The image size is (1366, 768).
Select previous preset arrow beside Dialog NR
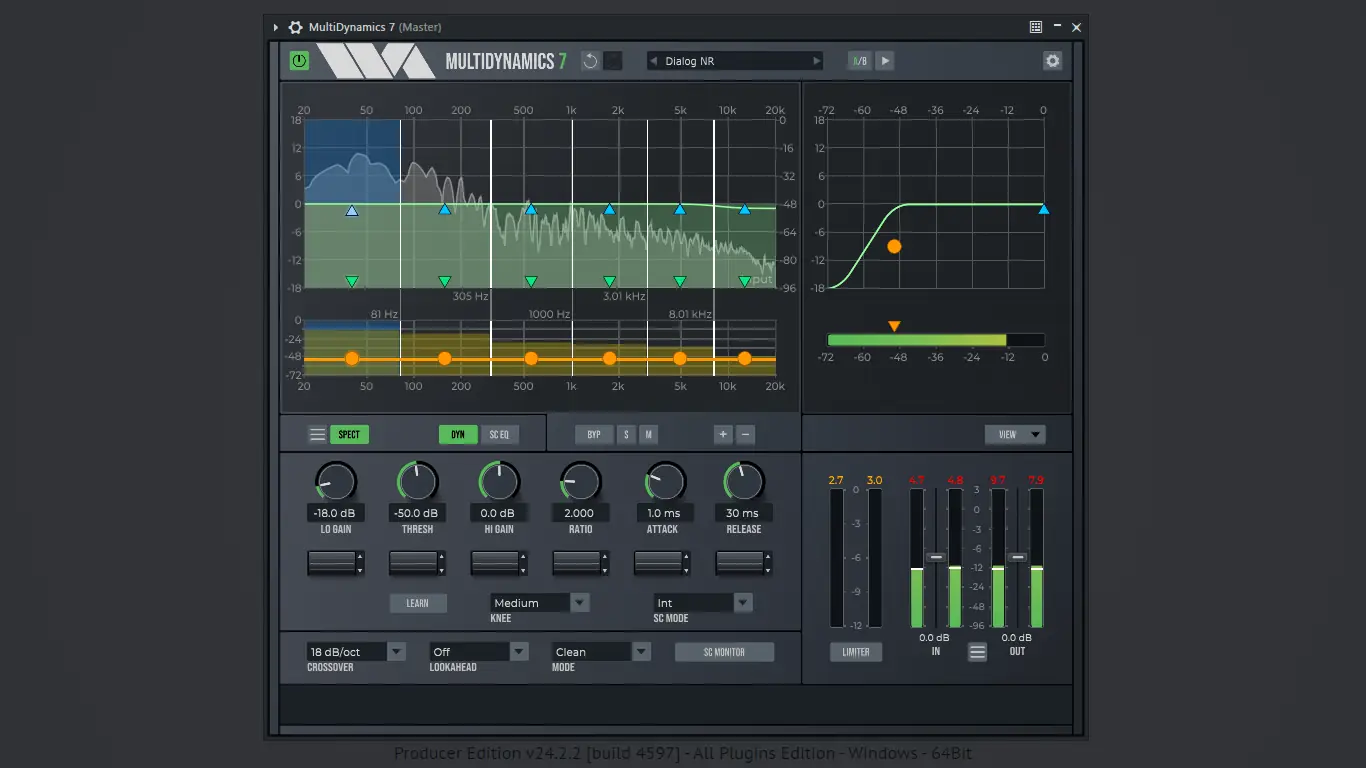point(654,61)
